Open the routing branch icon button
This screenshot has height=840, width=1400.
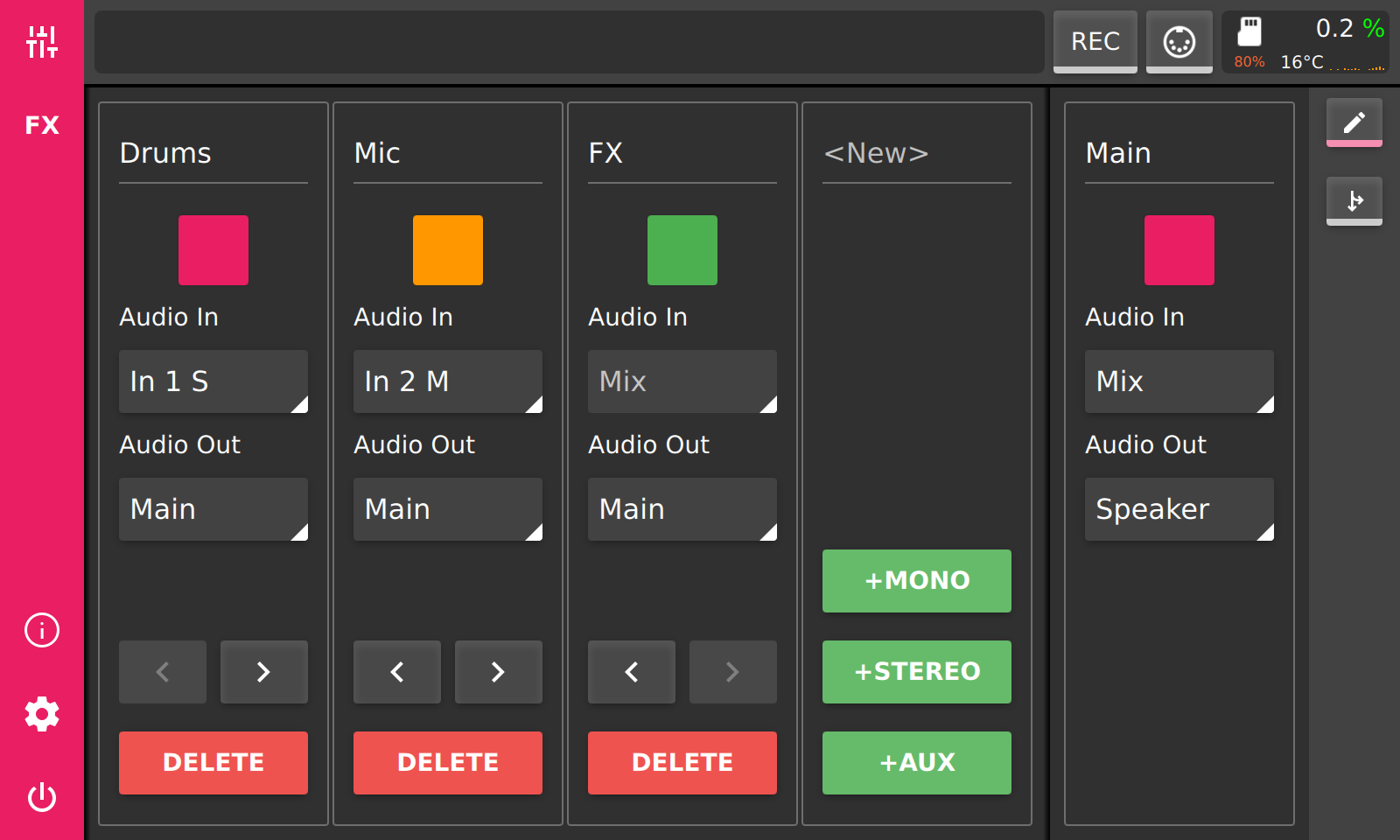(1354, 201)
